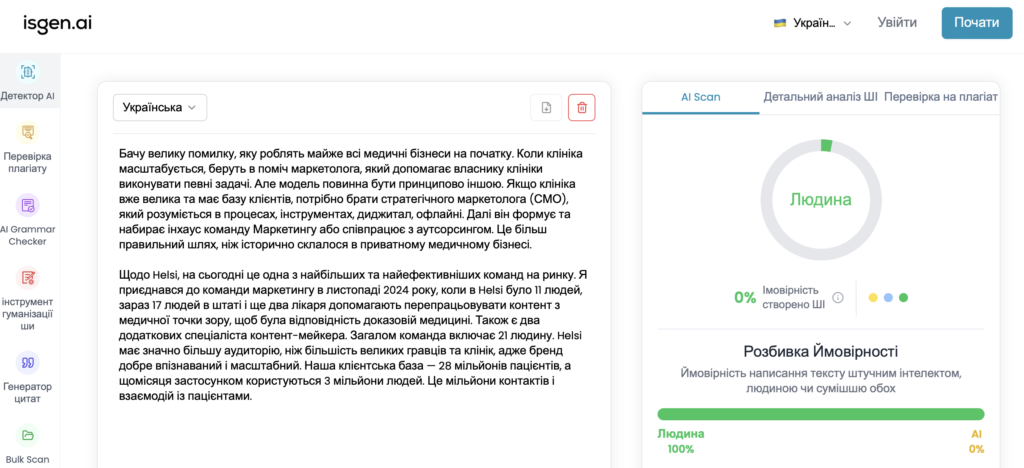Expand the site language selector chevron in header
Viewport: 1024px width, 468px height.
(847, 23)
